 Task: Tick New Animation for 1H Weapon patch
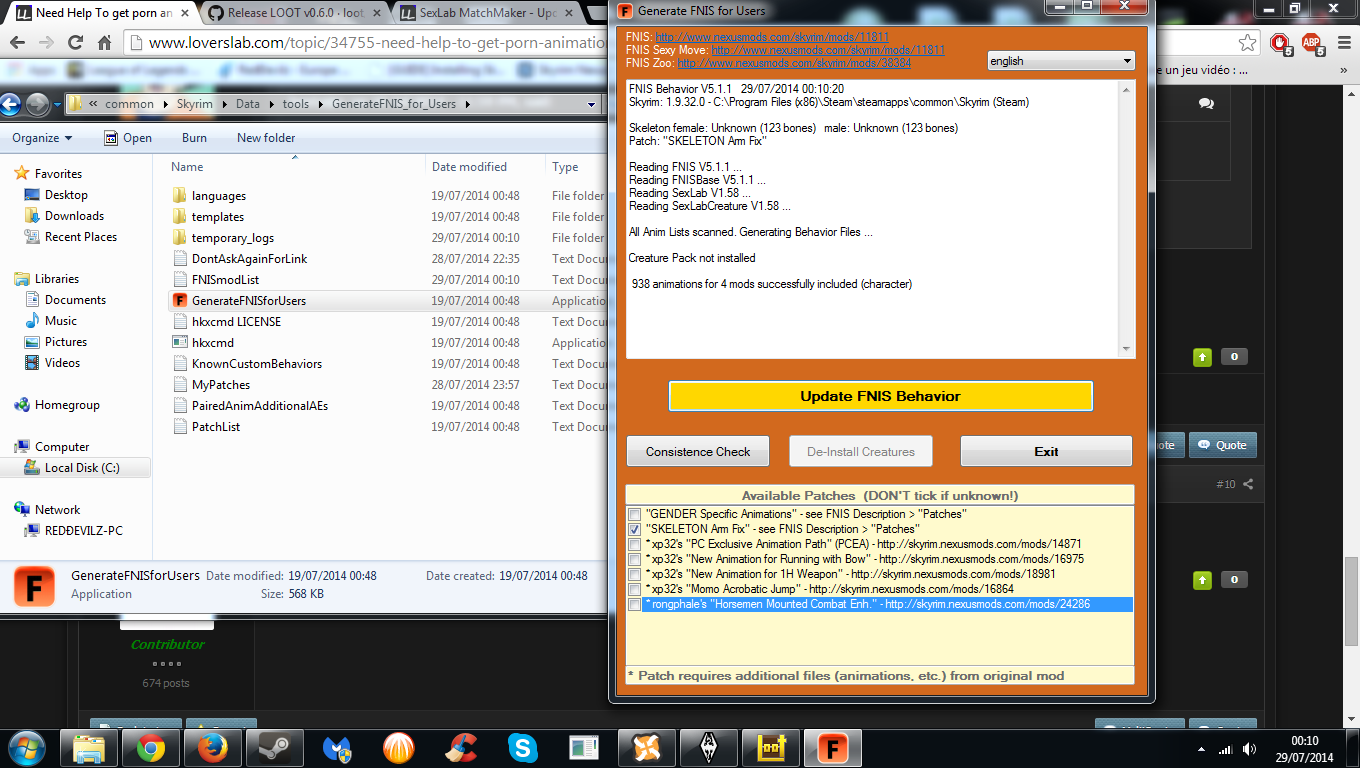(634, 574)
